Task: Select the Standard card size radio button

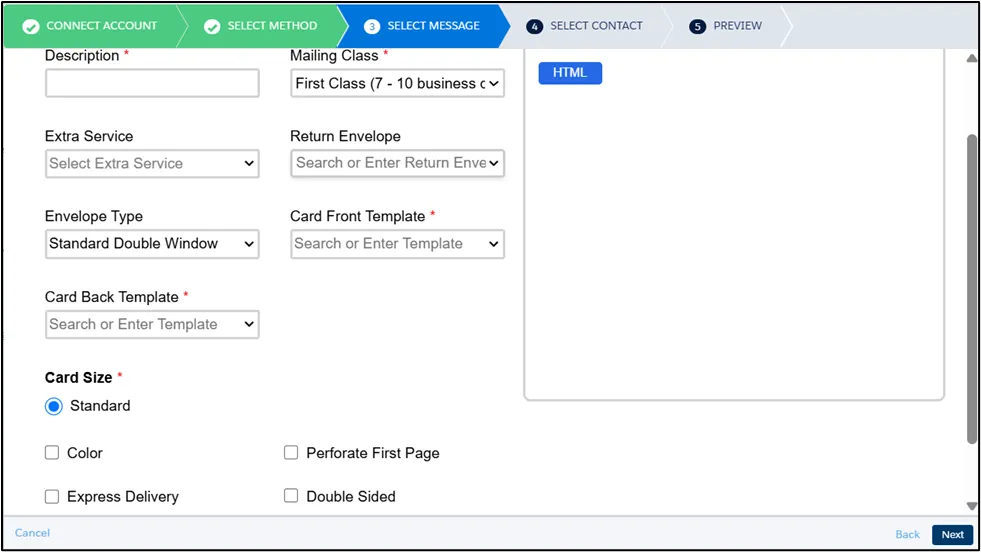Action: [54, 406]
